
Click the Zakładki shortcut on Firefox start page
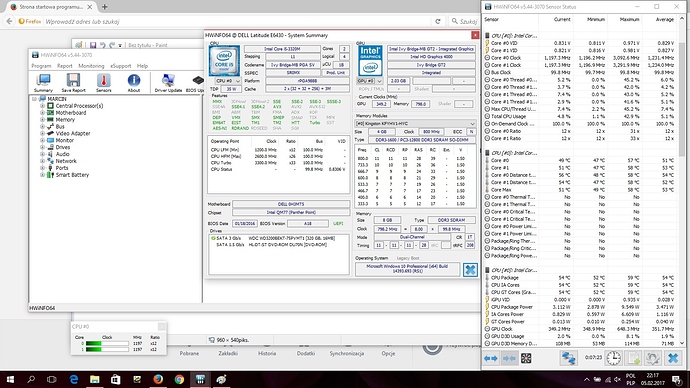pyautogui.click(x=228, y=353)
